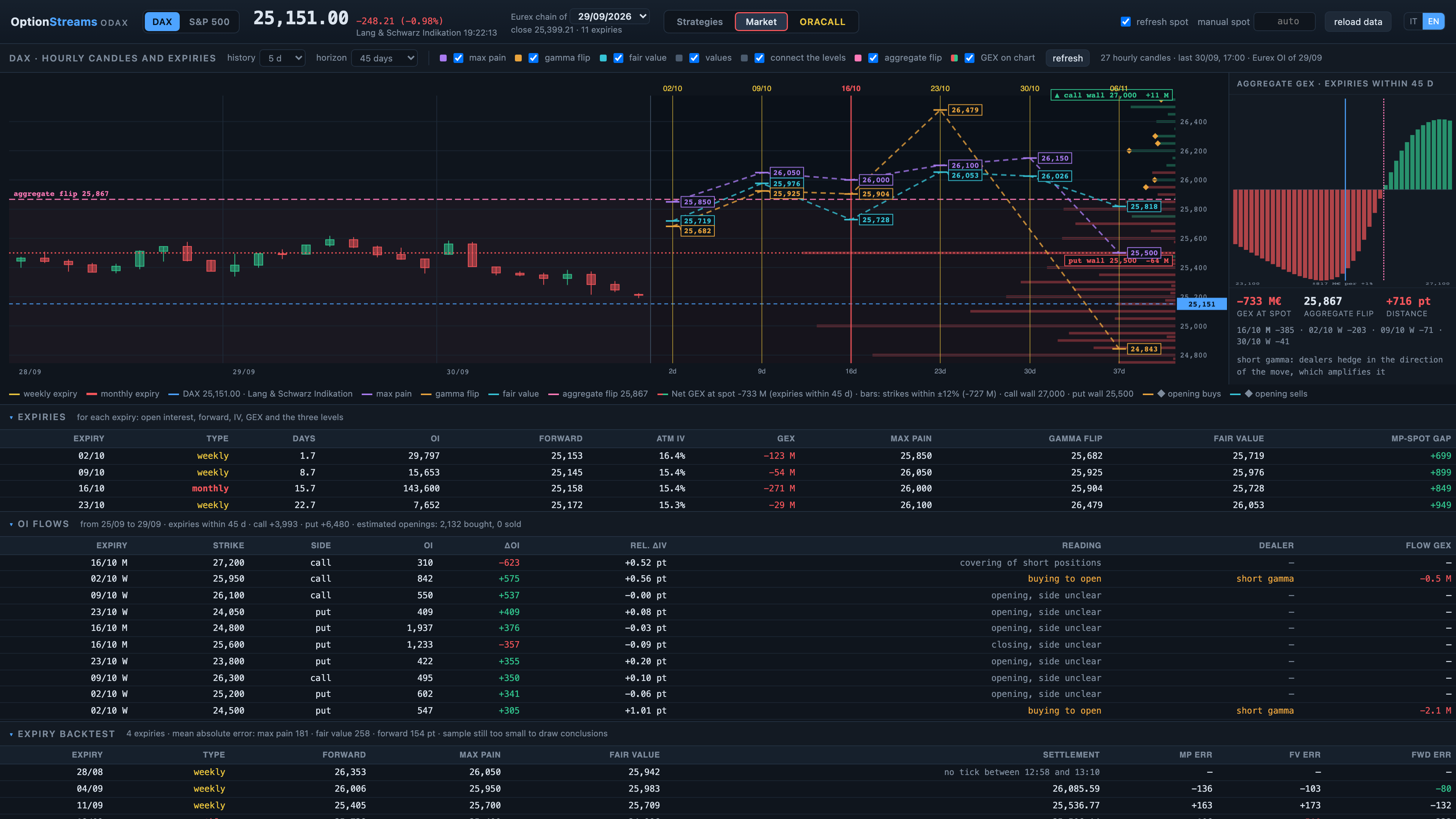Click the opening buys legend diamond
The width and height of the screenshot is (1456, 819).
(1161, 394)
